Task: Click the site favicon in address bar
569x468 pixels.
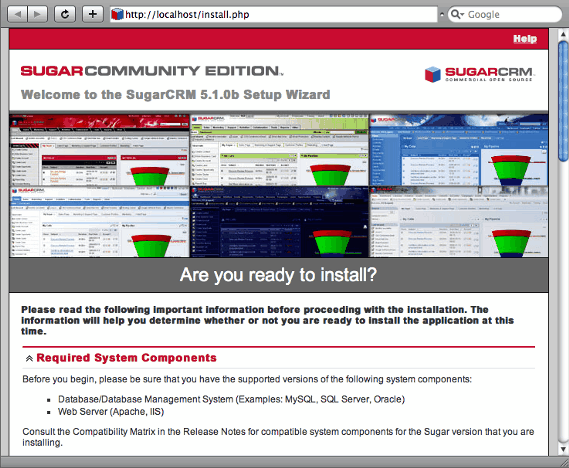Action: [117, 15]
